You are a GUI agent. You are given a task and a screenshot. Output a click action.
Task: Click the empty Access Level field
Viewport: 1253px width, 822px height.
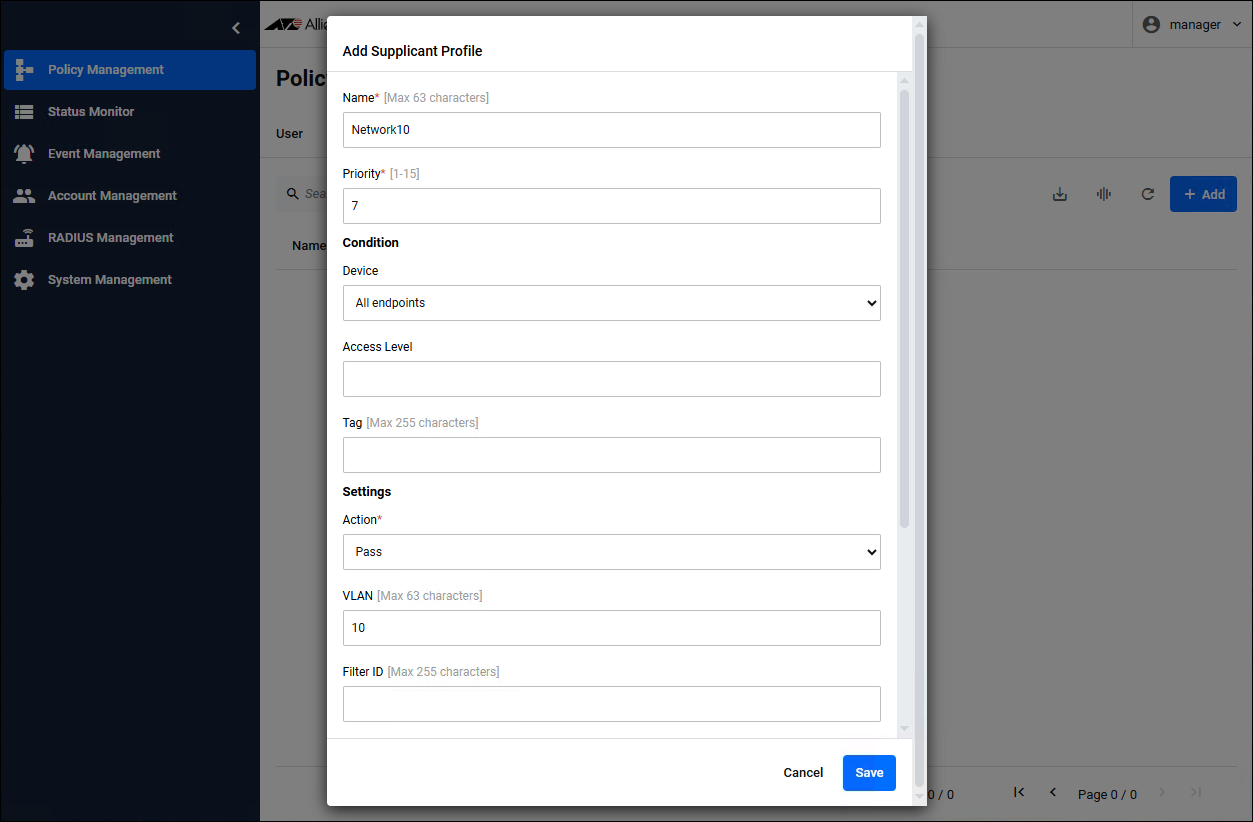tap(611, 379)
